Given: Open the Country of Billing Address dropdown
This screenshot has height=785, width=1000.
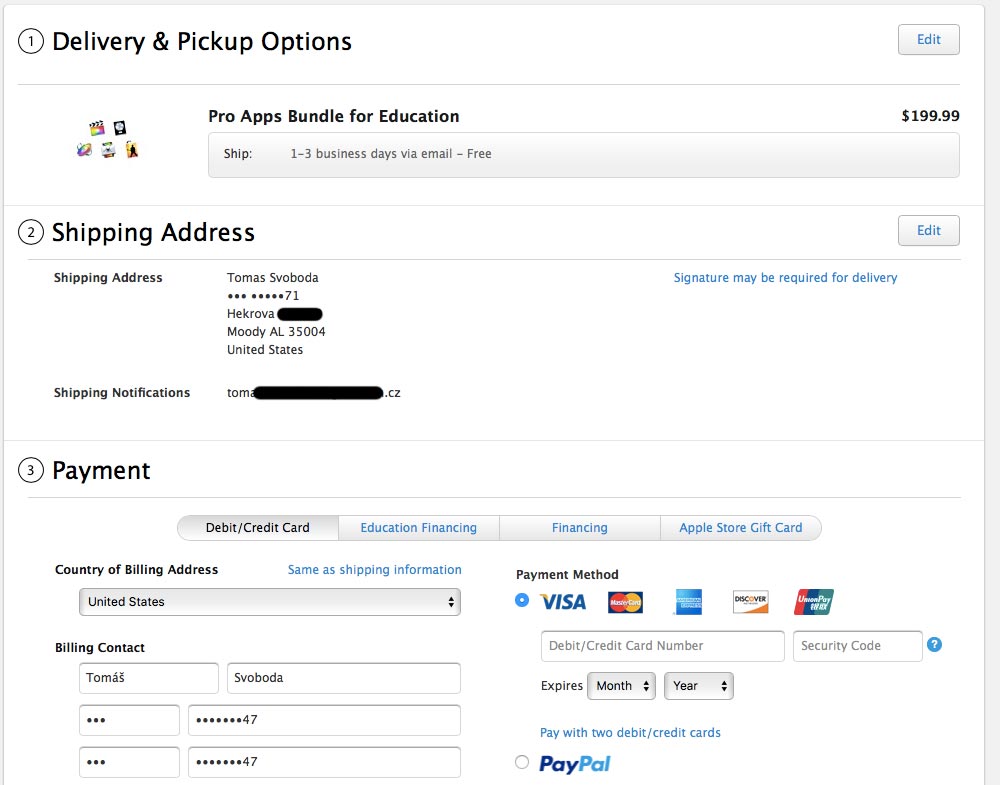Looking at the screenshot, I should tap(270, 602).
